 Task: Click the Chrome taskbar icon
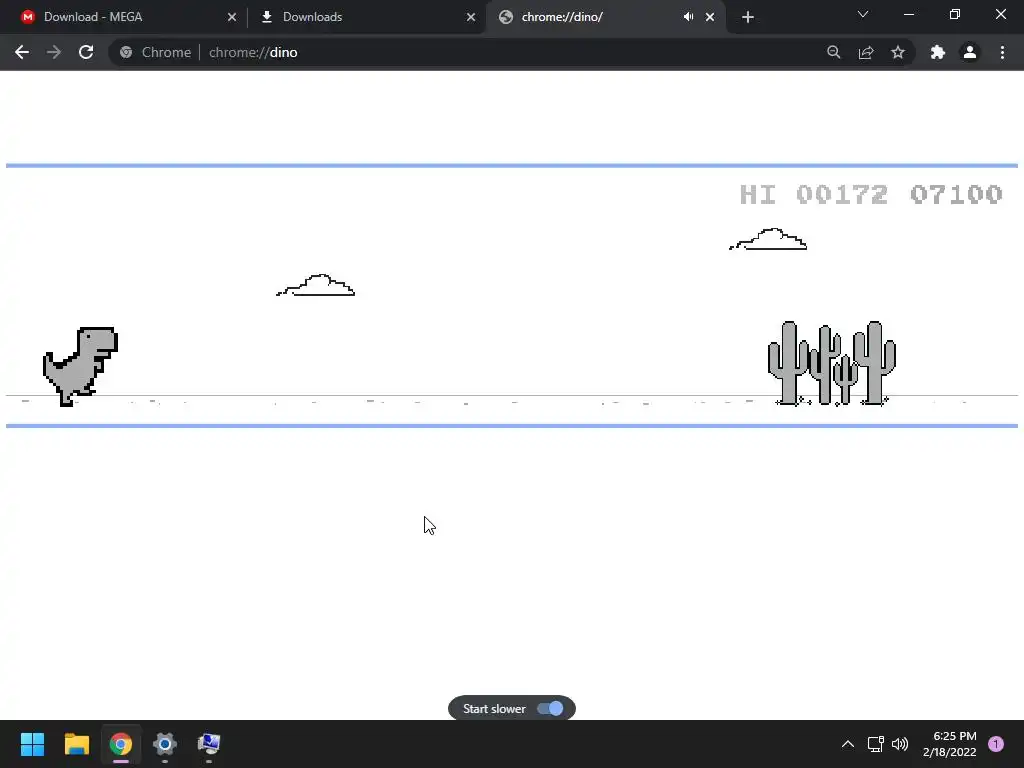point(121,744)
